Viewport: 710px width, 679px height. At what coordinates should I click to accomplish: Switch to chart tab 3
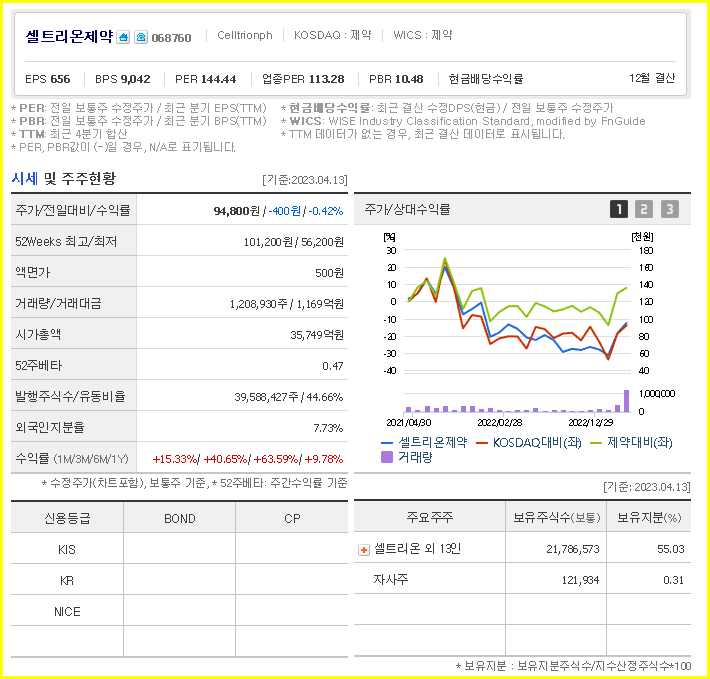[670, 209]
